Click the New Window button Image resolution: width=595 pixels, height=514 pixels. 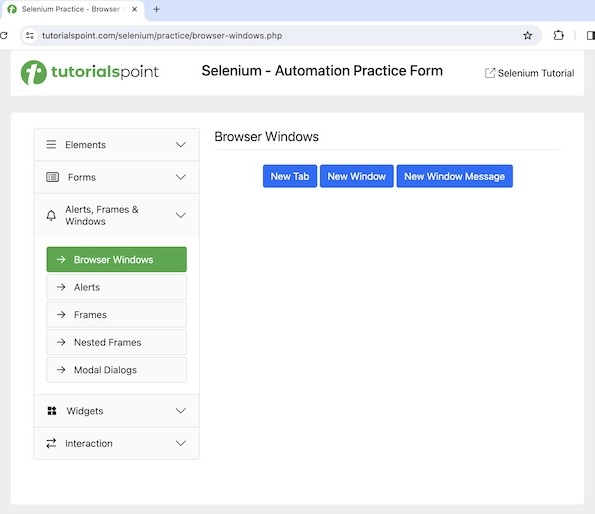pyautogui.click(x=357, y=176)
